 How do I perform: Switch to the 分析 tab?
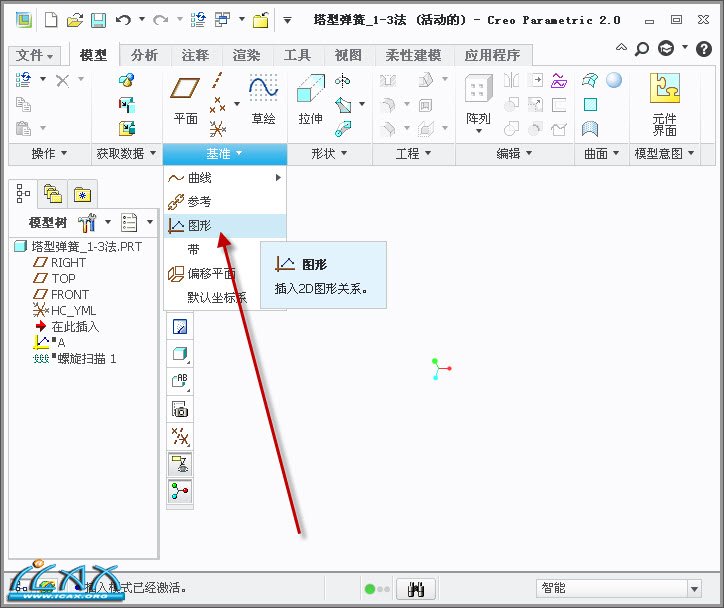144,55
